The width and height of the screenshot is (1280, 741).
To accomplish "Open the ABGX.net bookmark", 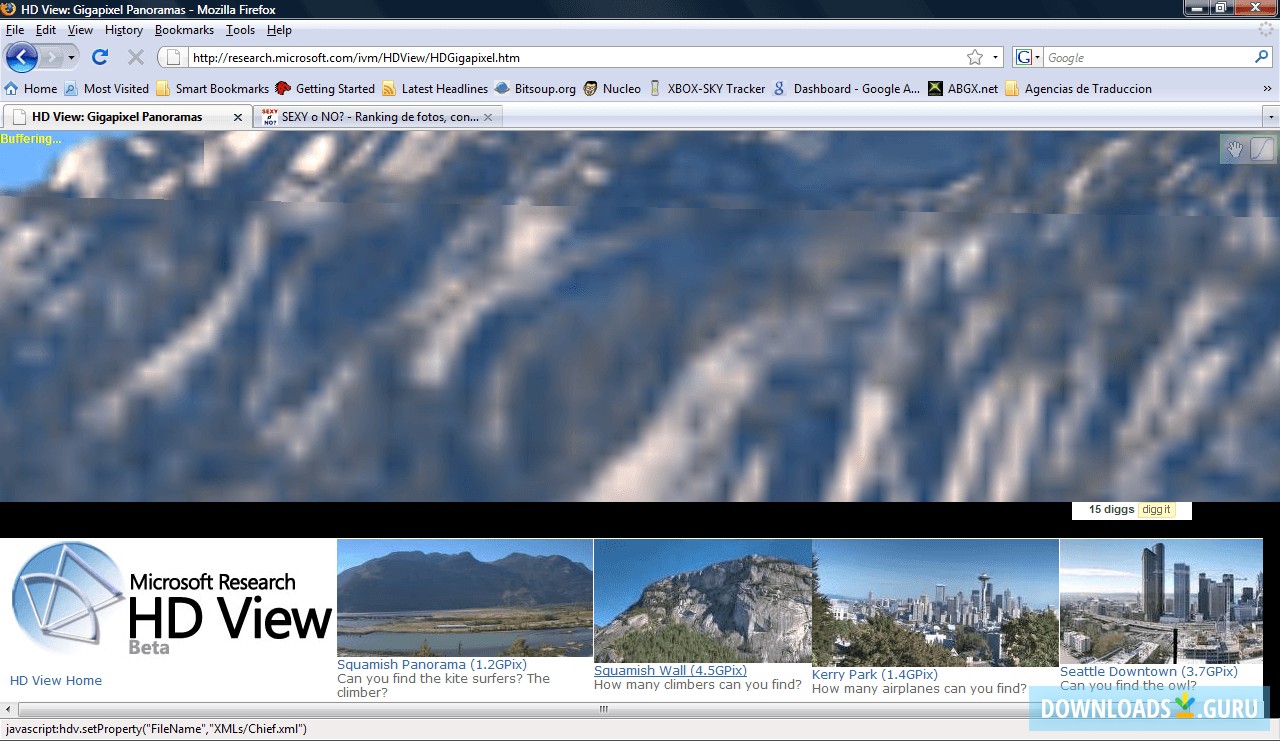I will [963, 88].
